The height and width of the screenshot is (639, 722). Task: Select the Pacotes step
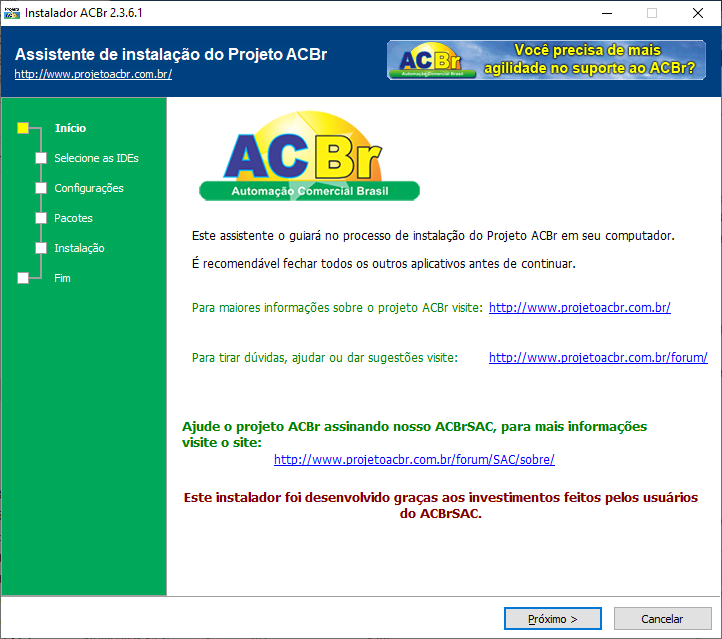pos(73,218)
